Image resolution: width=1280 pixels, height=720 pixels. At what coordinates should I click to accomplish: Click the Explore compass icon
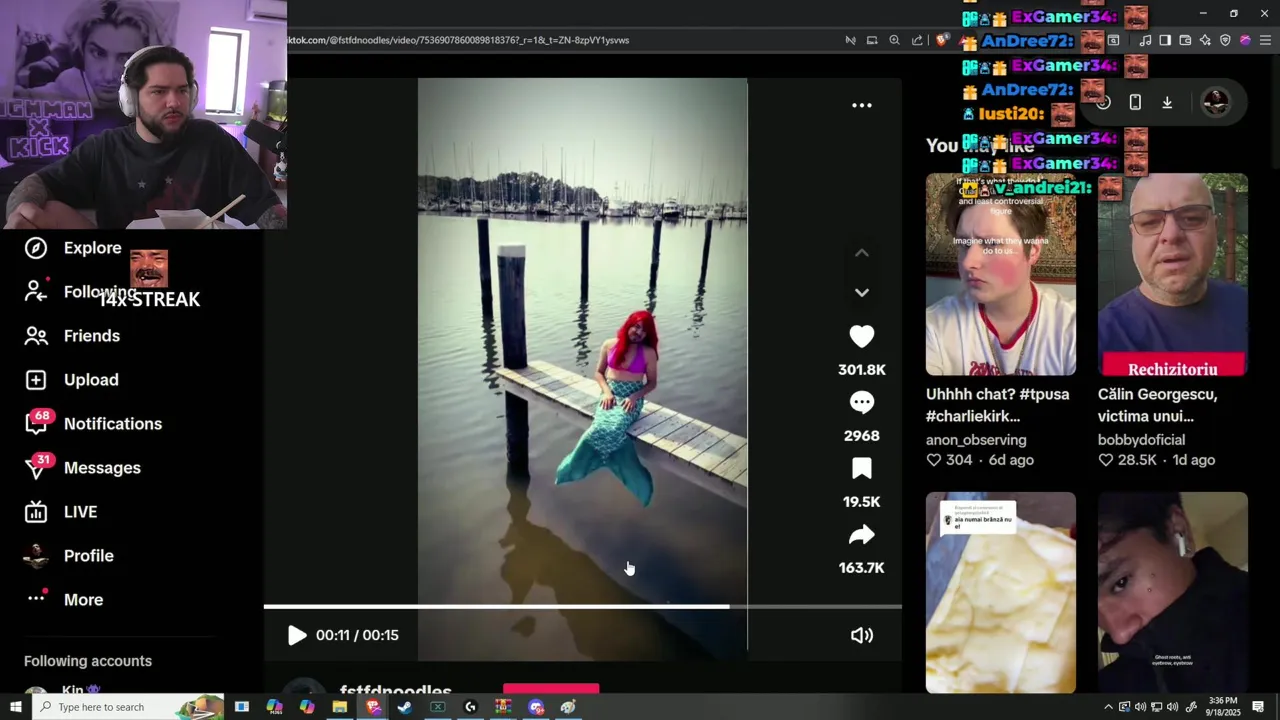pos(36,248)
